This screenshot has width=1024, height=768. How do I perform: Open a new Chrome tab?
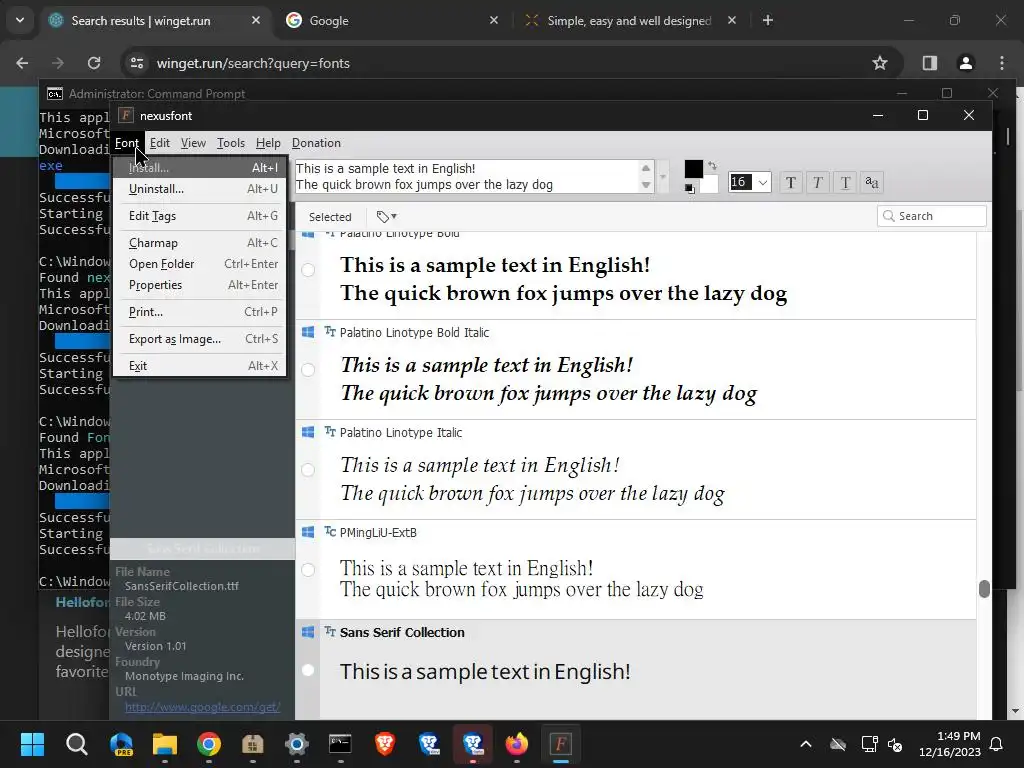click(x=768, y=20)
